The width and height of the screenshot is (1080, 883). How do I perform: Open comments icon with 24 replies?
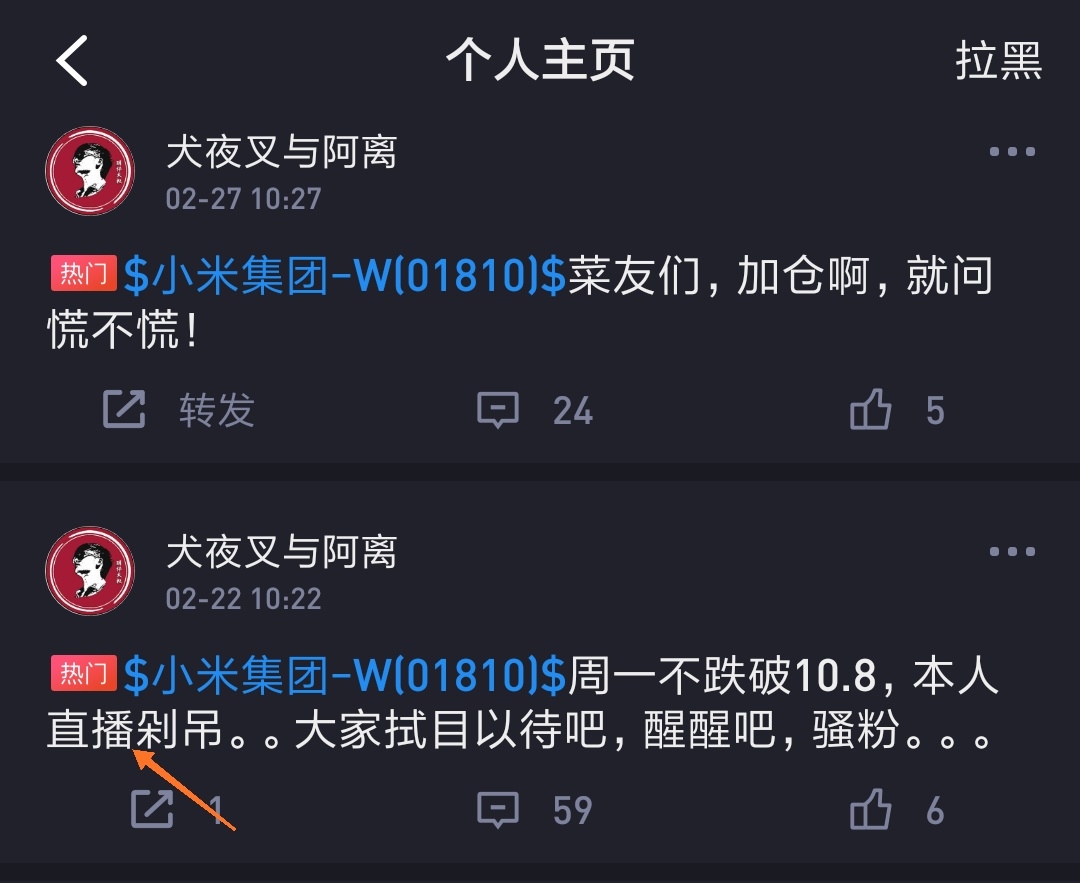tap(497, 410)
